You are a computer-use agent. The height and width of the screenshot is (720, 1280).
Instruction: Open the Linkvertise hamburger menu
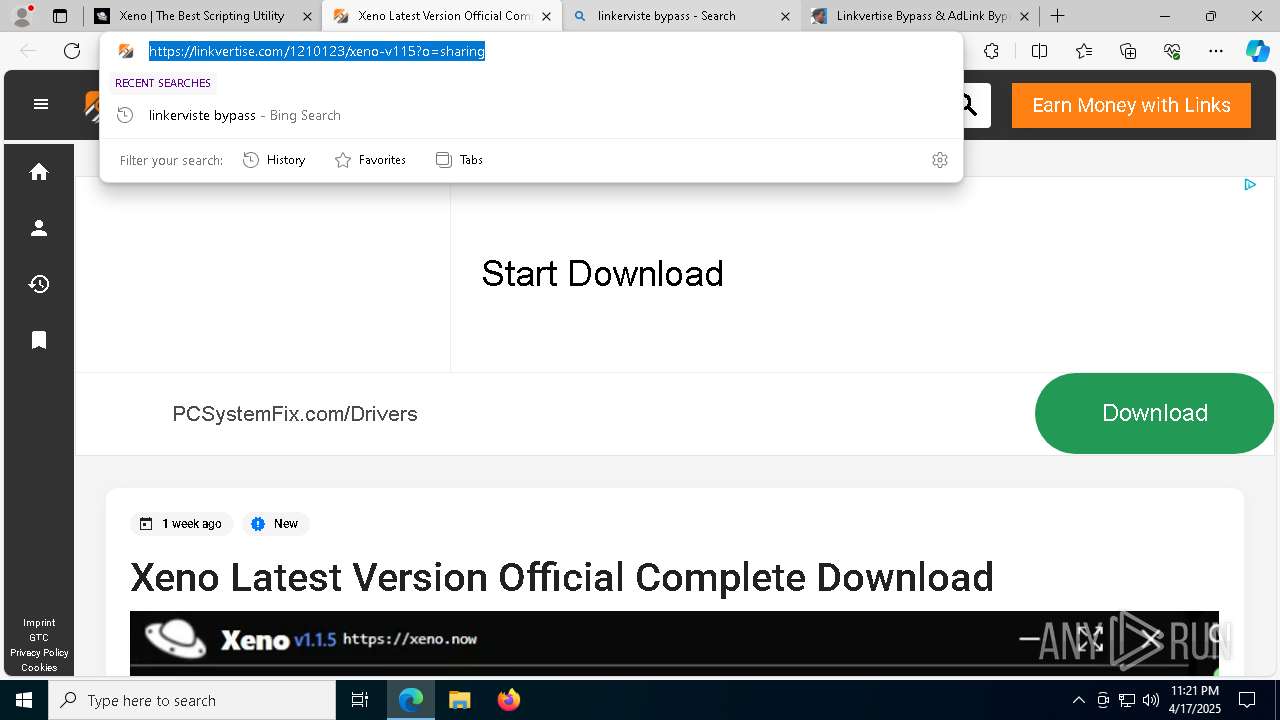(41, 104)
